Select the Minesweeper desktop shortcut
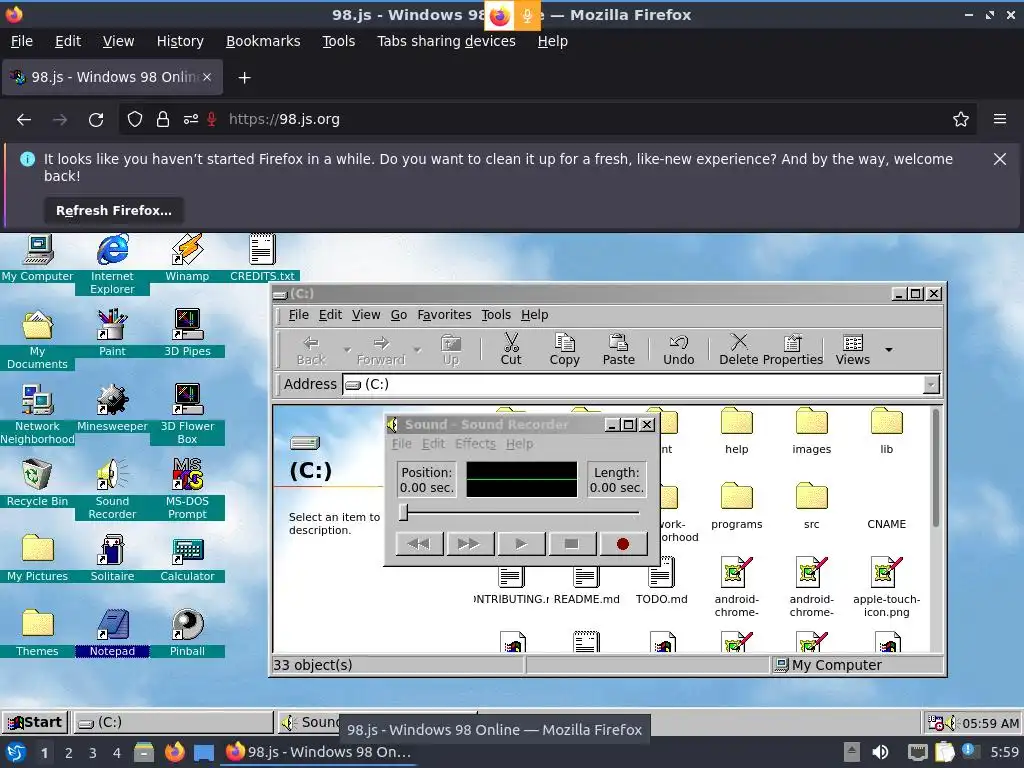The height and width of the screenshot is (768, 1024). [x=112, y=408]
